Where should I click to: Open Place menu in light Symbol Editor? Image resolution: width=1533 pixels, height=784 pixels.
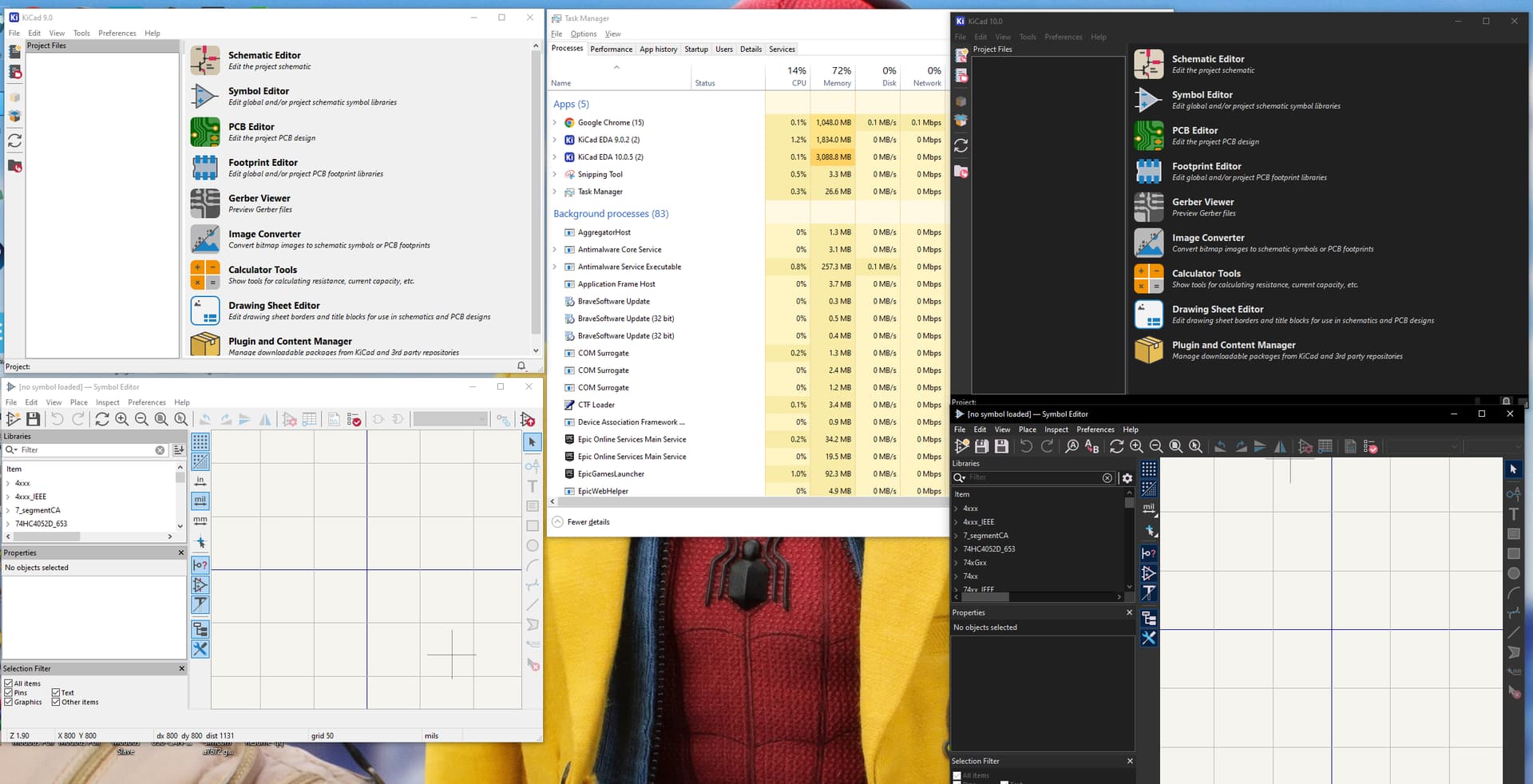click(79, 402)
